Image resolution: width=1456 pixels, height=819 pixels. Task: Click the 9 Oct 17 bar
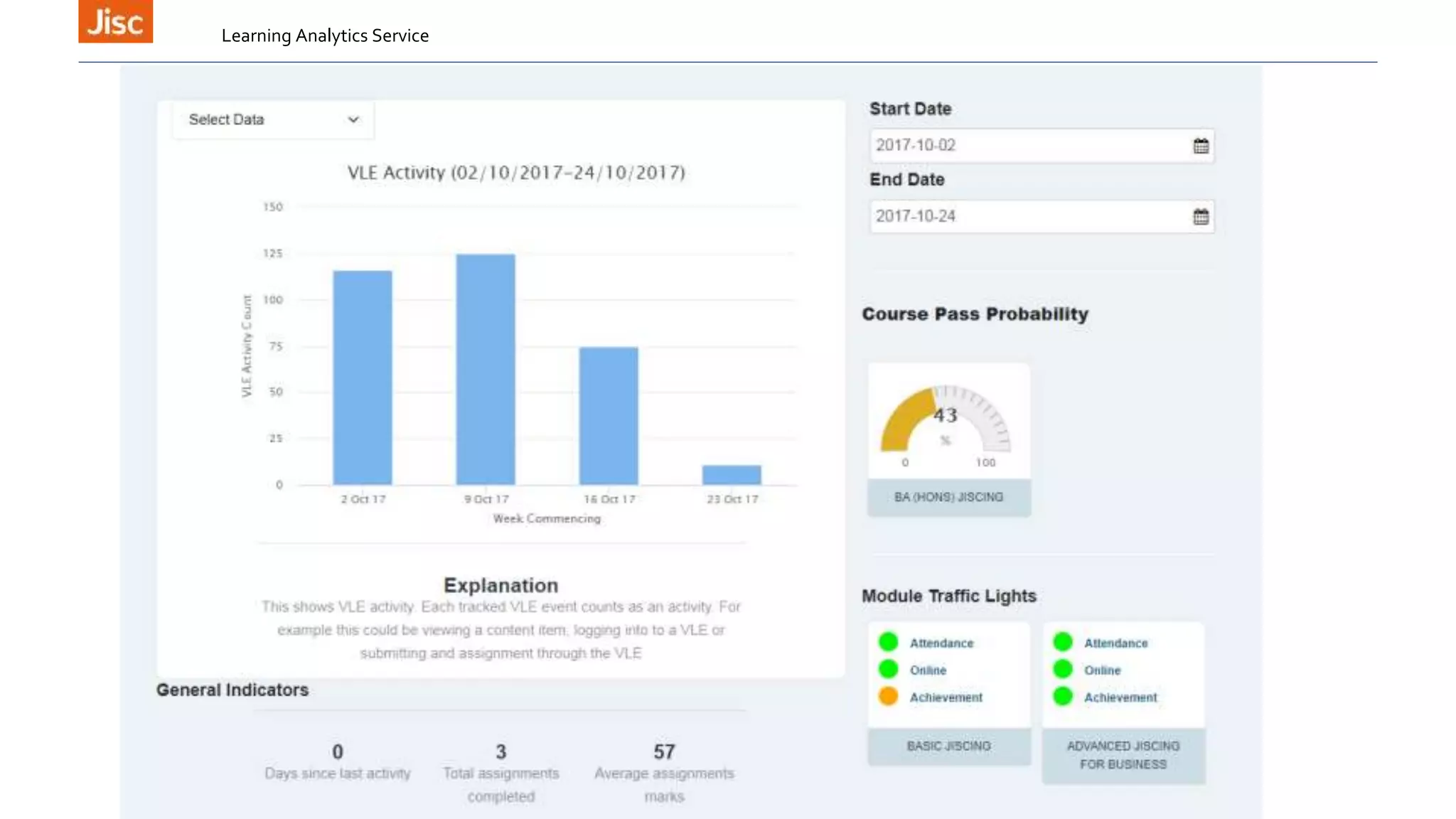(486, 369)
